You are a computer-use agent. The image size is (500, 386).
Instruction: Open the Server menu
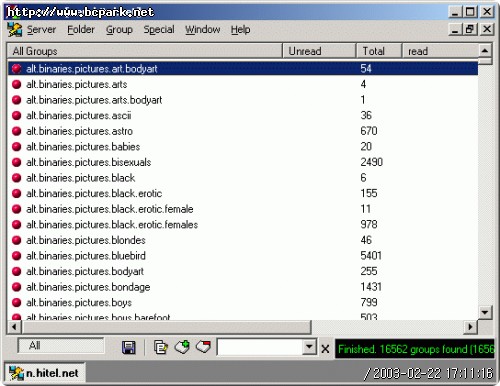pos(41,30)
